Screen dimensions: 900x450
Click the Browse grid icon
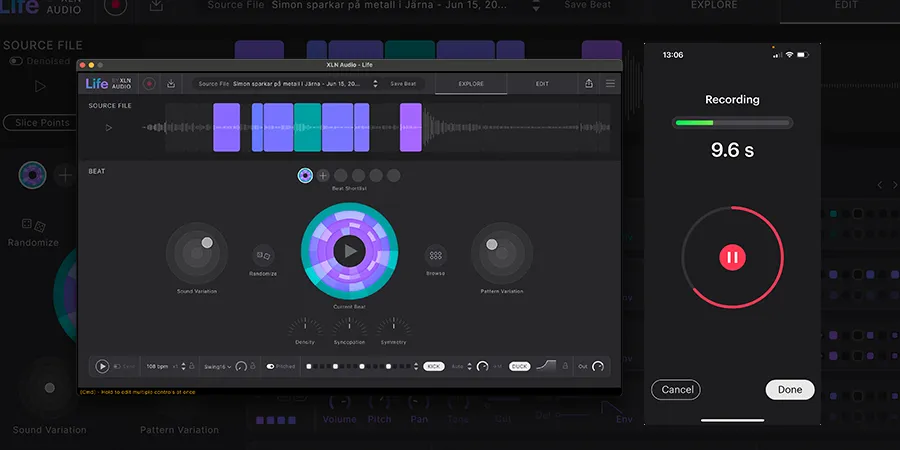tap(436, 255)
